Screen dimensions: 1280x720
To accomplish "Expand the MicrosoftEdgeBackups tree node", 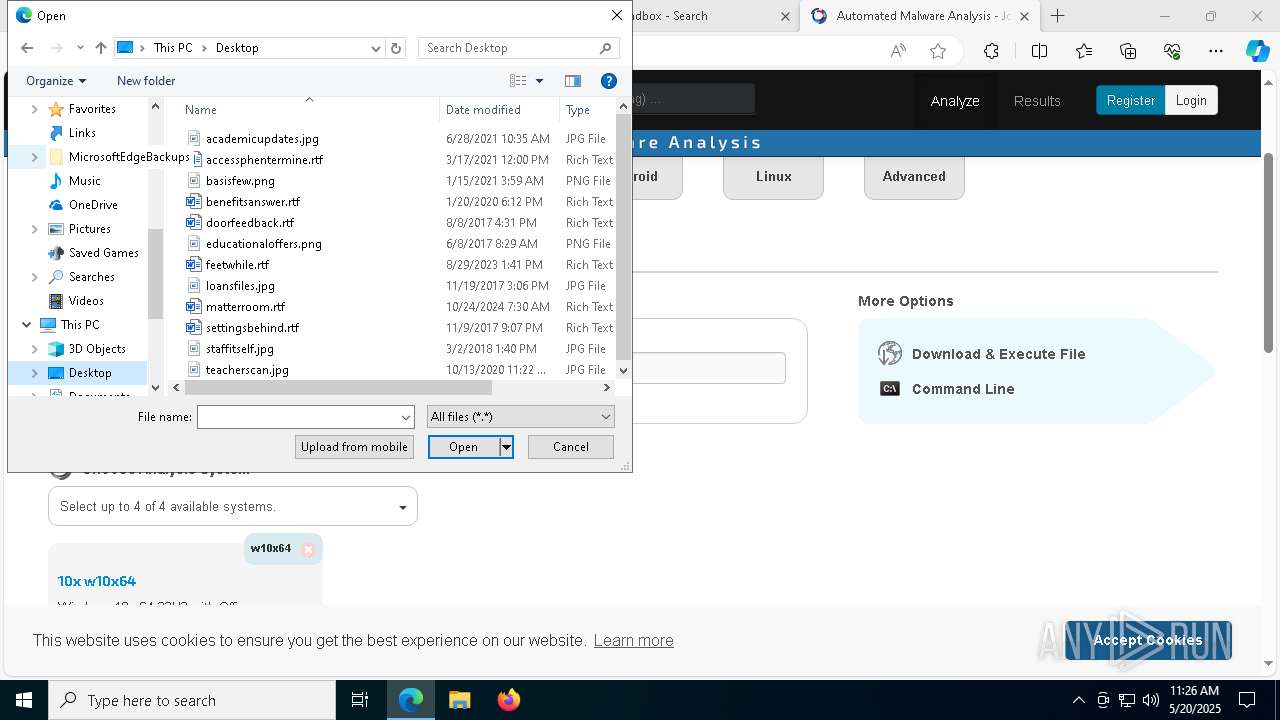I will tap(35, 157).
